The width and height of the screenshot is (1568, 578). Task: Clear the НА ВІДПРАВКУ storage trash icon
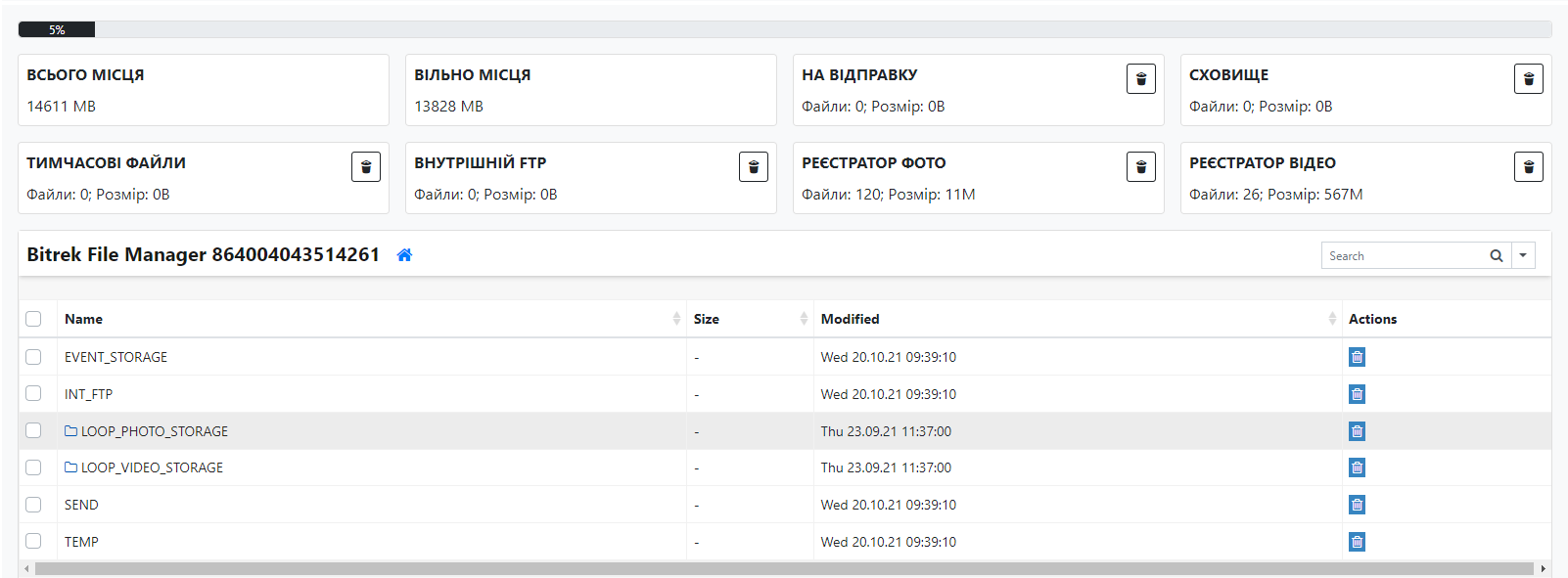pos(1140,79)
